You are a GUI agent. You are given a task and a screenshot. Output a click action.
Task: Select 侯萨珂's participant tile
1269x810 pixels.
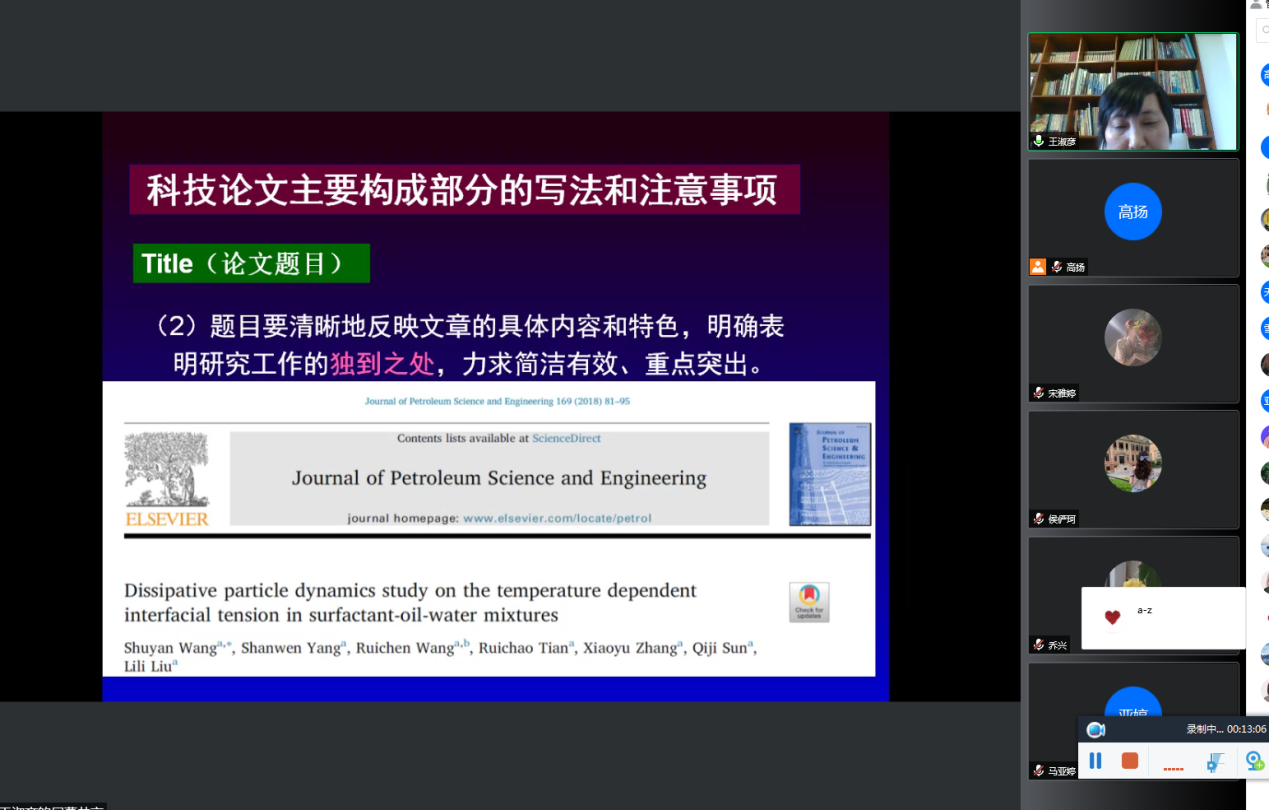(1132, 464)
